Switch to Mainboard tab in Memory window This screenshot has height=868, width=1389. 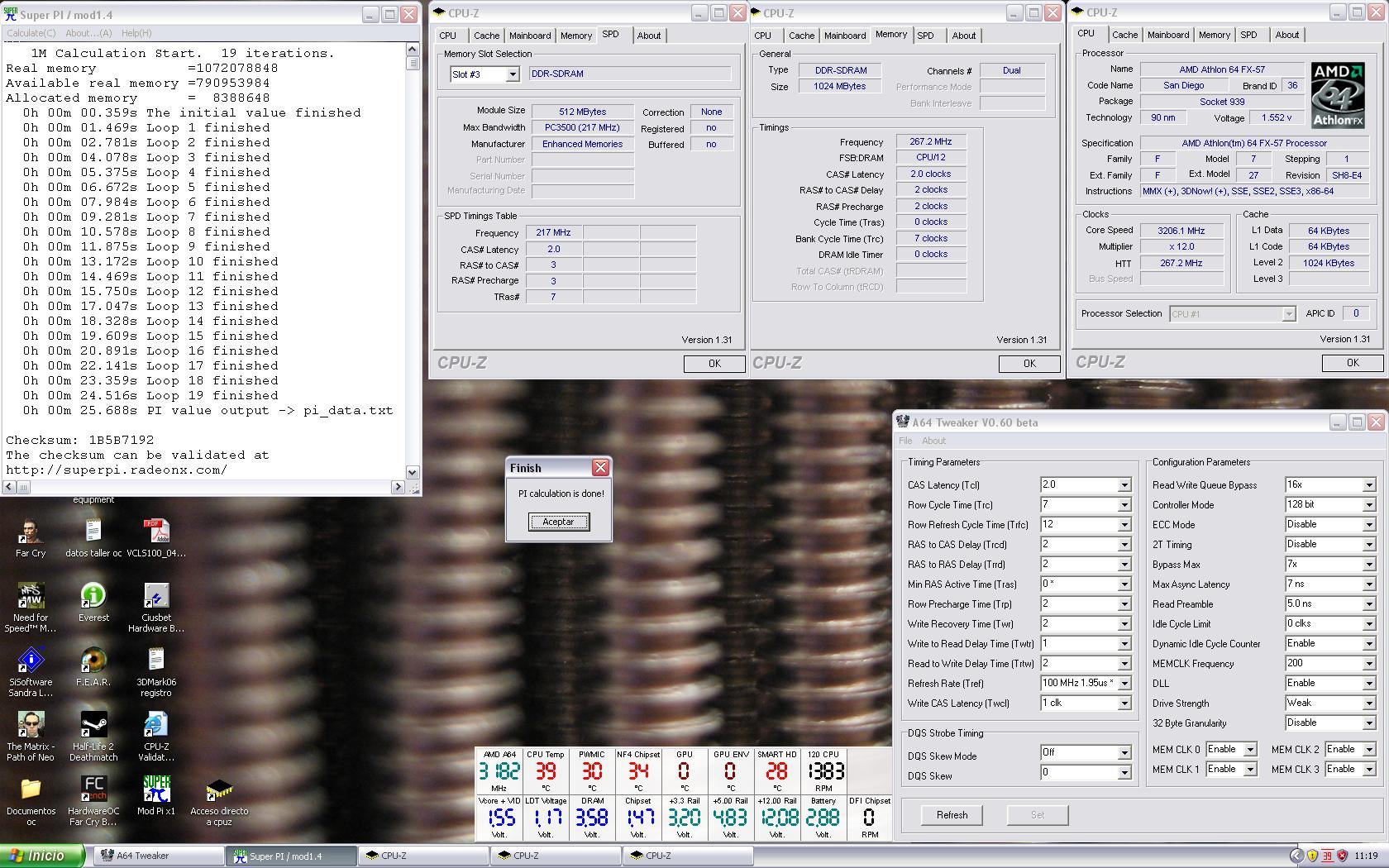(845, 36)
